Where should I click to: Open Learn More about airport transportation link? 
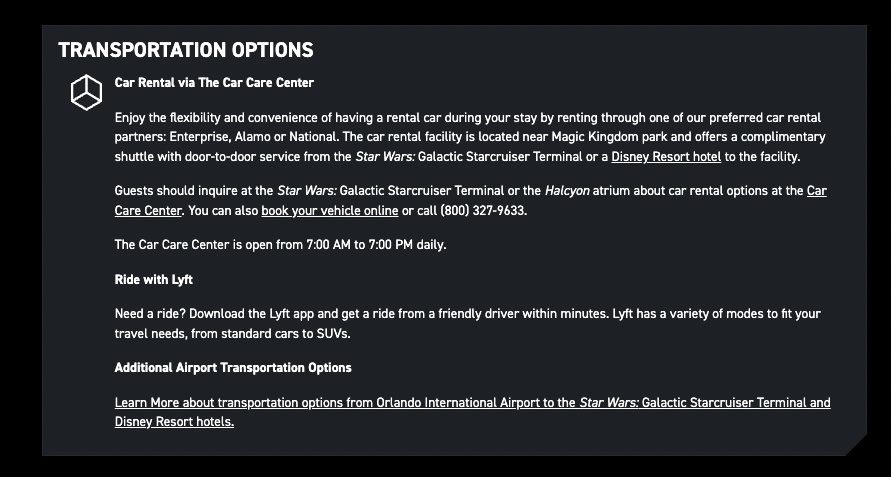click(x=472, y=403)
